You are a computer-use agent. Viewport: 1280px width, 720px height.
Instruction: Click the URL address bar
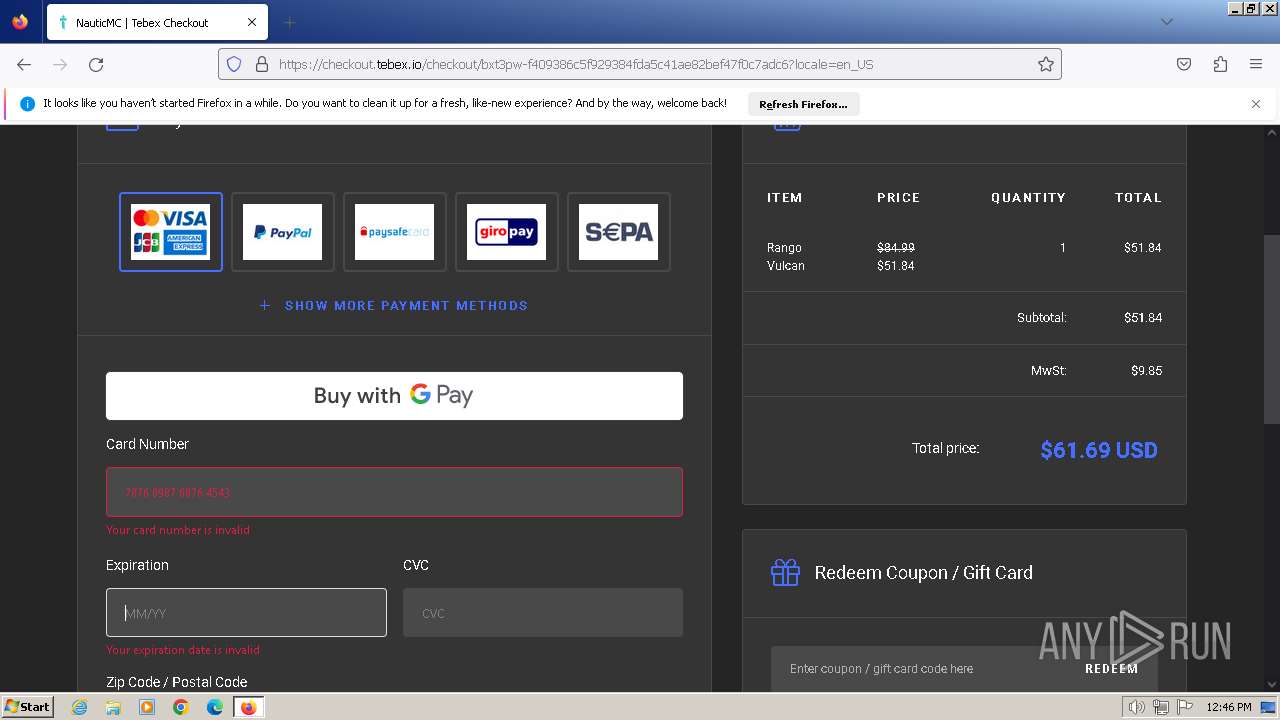(640, 64)
